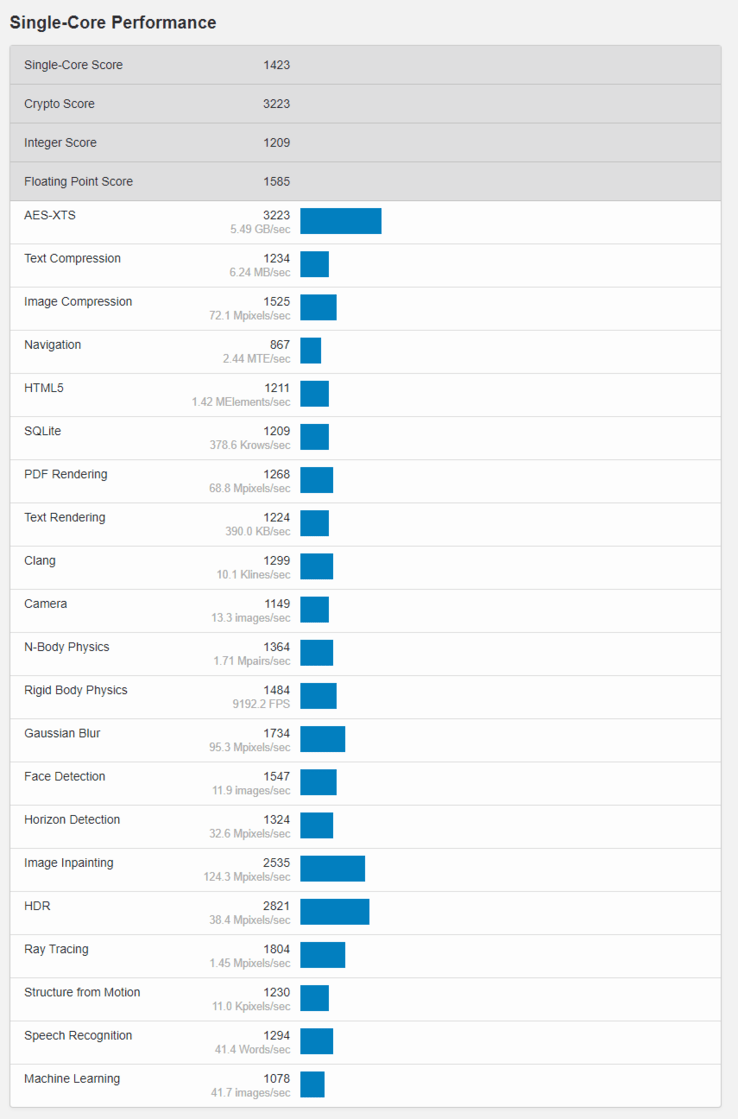Click the Floating Point Score row
Image resolution: width=738 pixels, height=1119 pixels.
tap(365, 182)
